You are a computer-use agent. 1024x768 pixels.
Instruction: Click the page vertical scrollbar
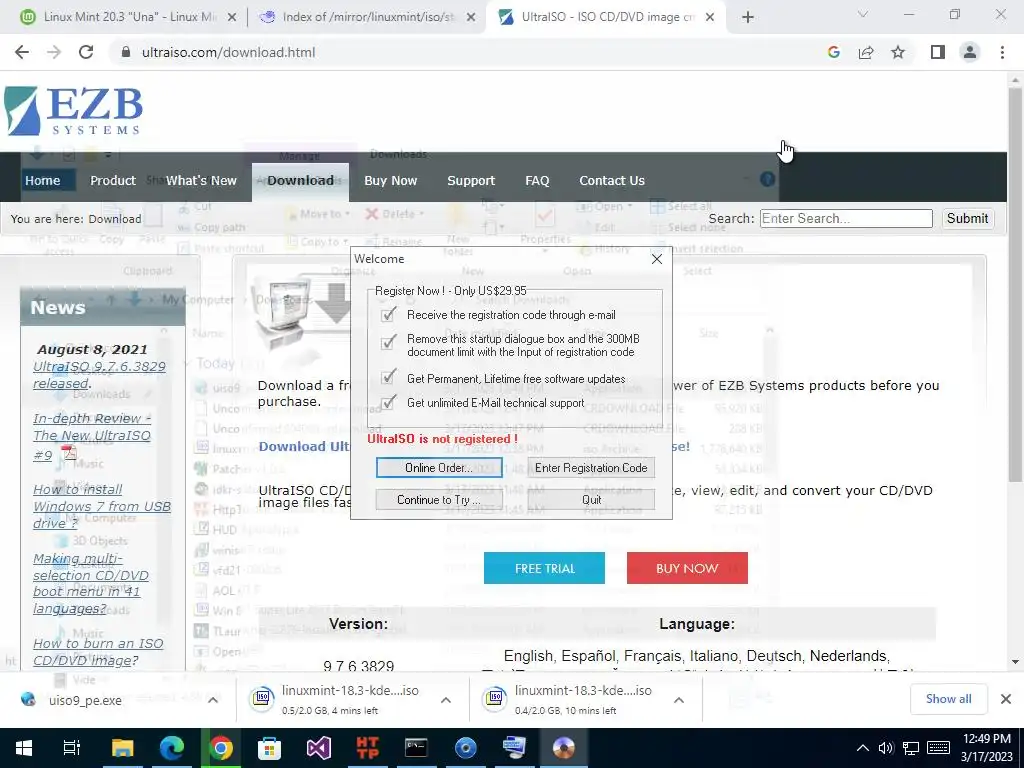(1015, 284)
